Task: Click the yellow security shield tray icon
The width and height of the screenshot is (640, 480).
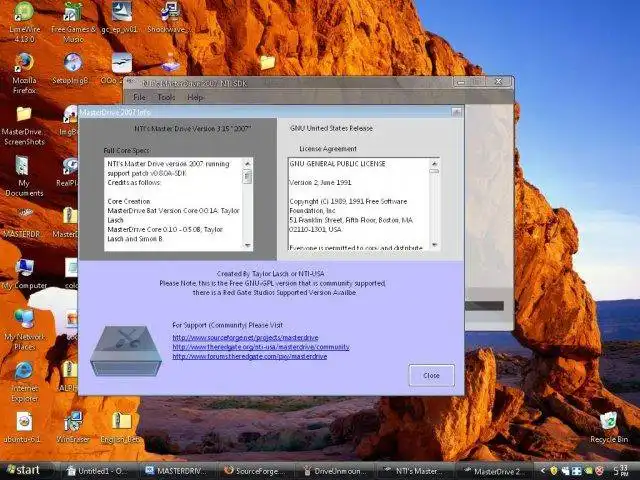Action: (x=554, y=471)
